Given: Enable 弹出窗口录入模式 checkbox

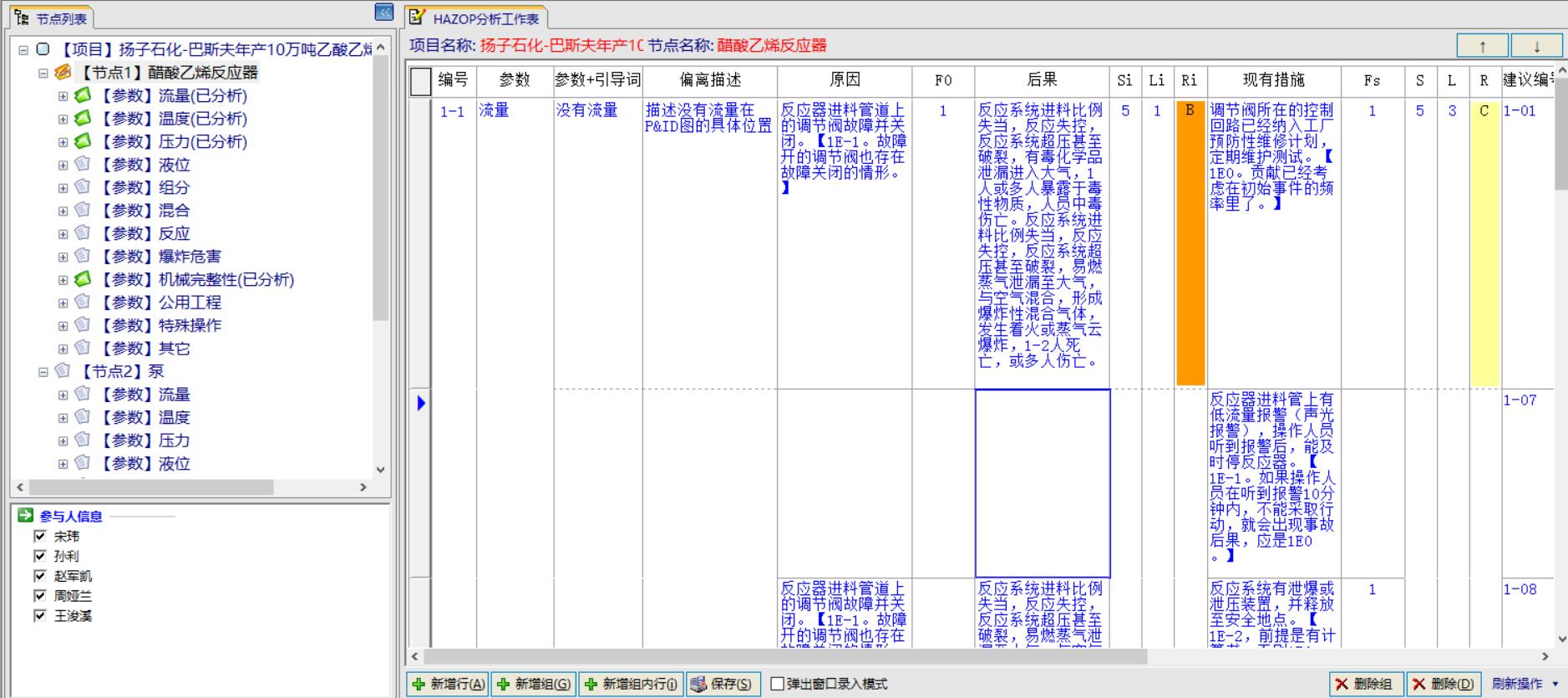Looking at the screenshot, I should click(778, 684).
